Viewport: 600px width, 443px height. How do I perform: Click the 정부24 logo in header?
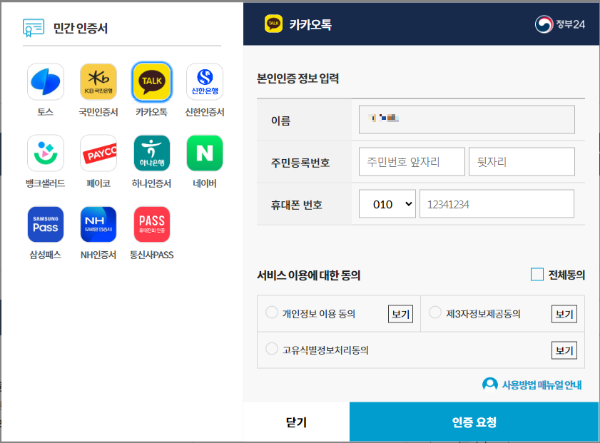coord(560,24)
